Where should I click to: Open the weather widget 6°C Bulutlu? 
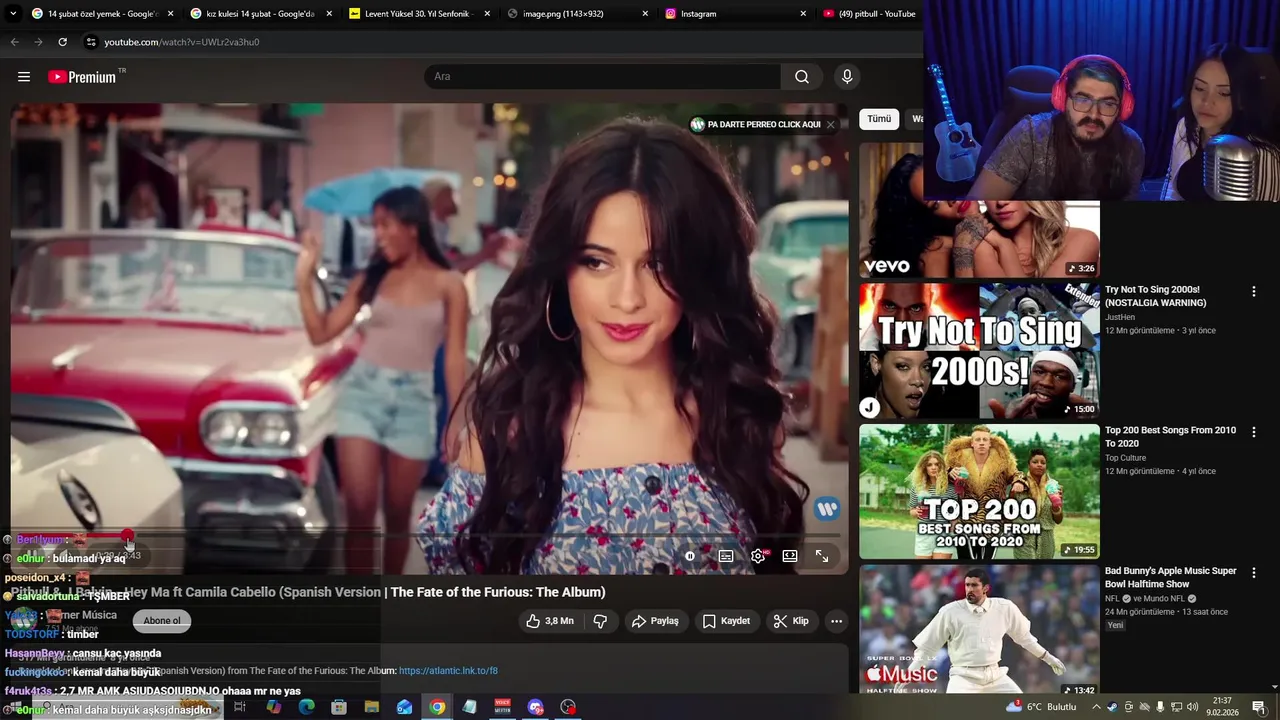pyautogui.click(x=1041, y=707)
